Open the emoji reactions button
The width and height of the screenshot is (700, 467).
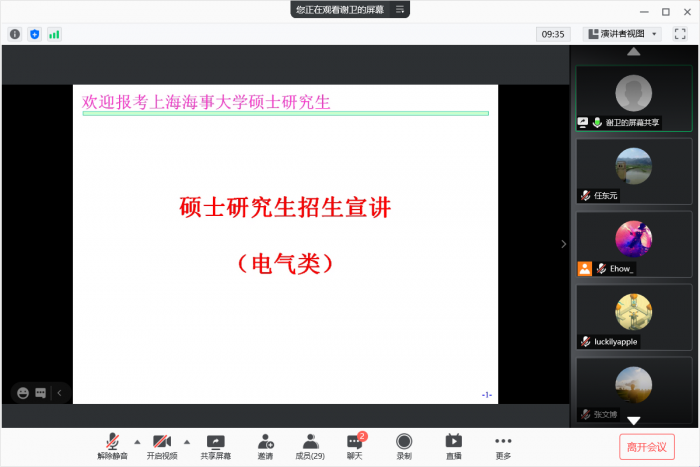click(23, 393)
